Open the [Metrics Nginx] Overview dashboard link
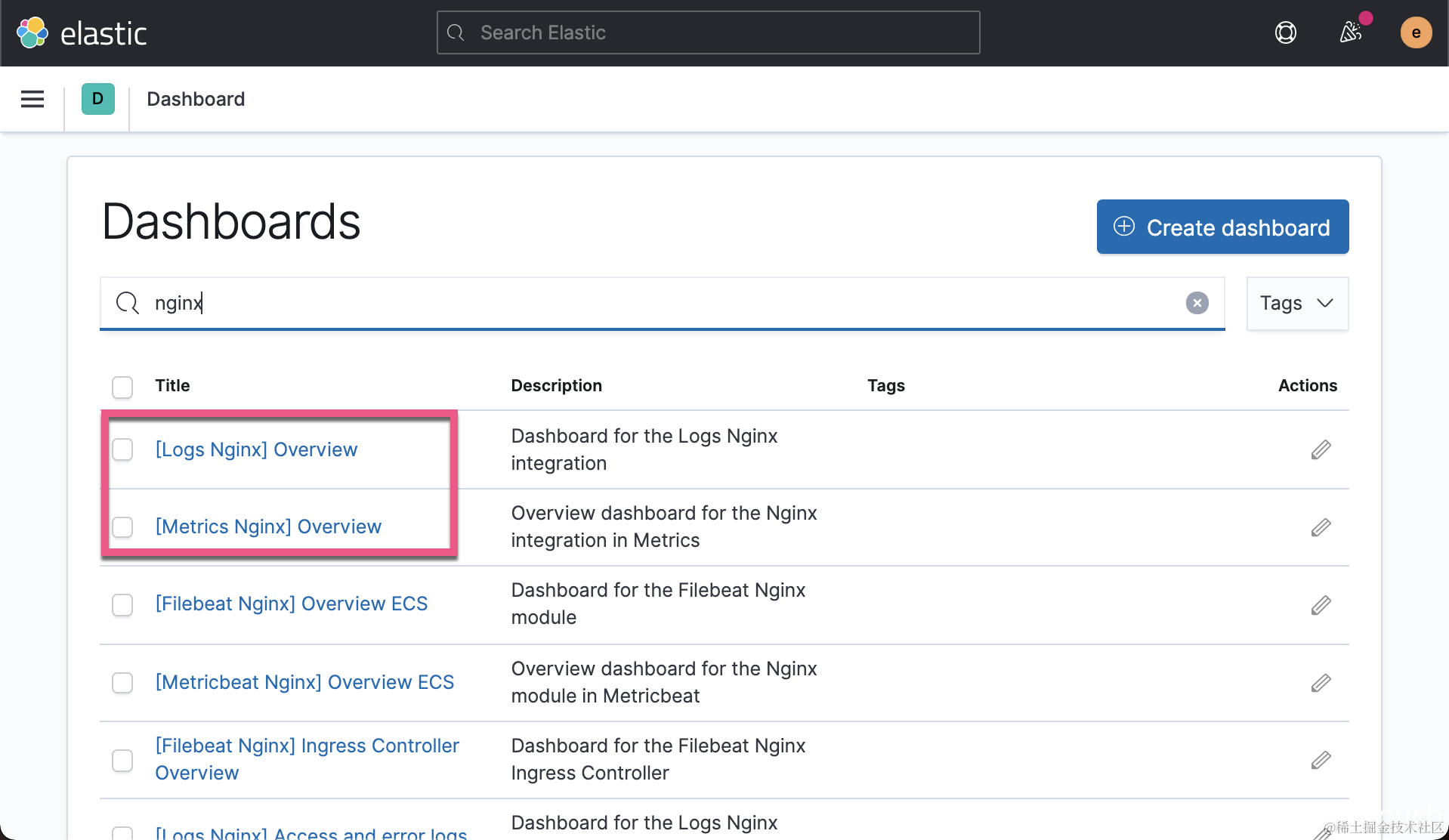The width and height of the screenshot is (1449, 840). 268,527
